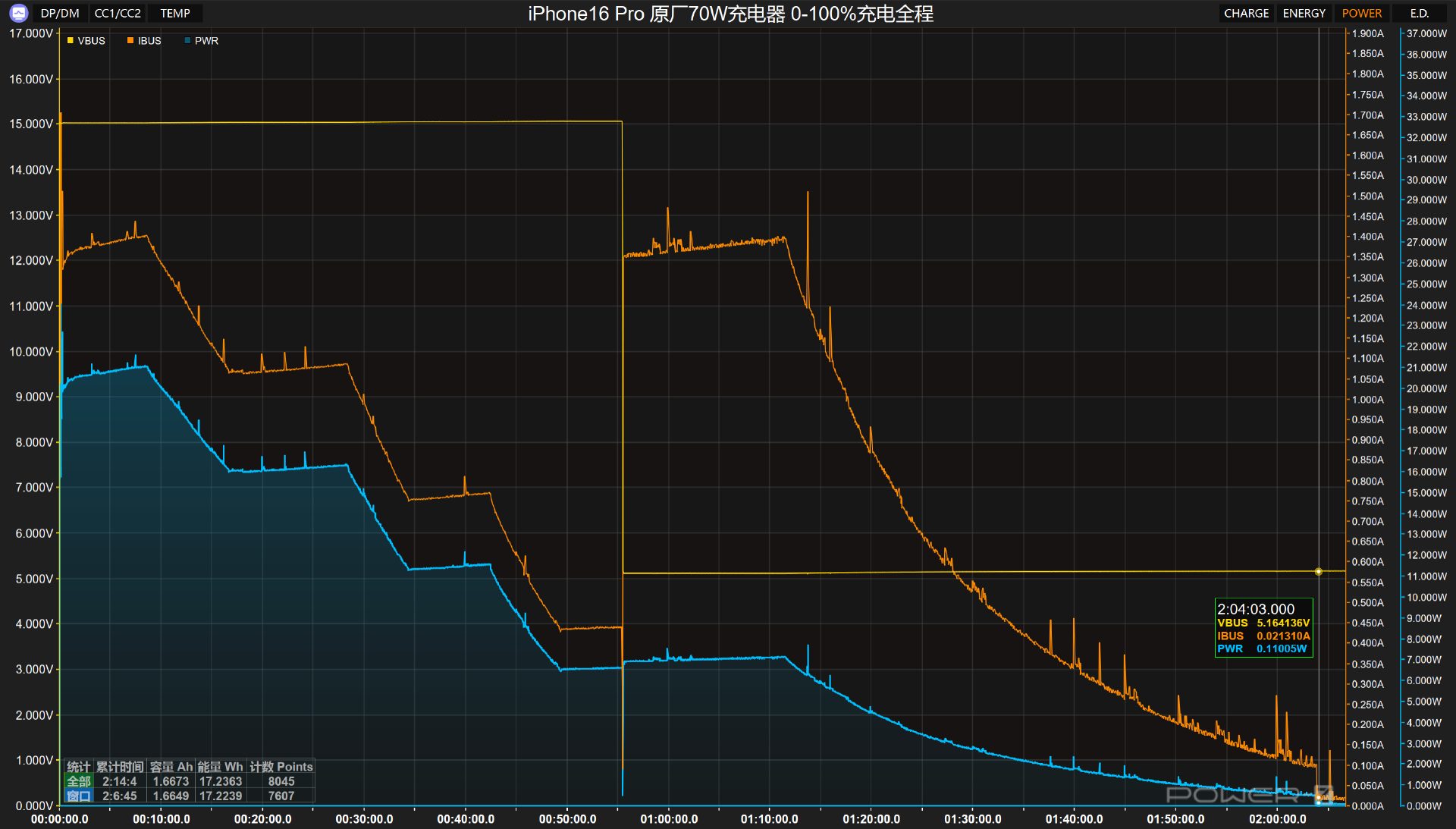Click the VBUS 5.164136V readout
Viewport: 1456px width, 829px height.
pyautogui.click(x=1263, y=623)
